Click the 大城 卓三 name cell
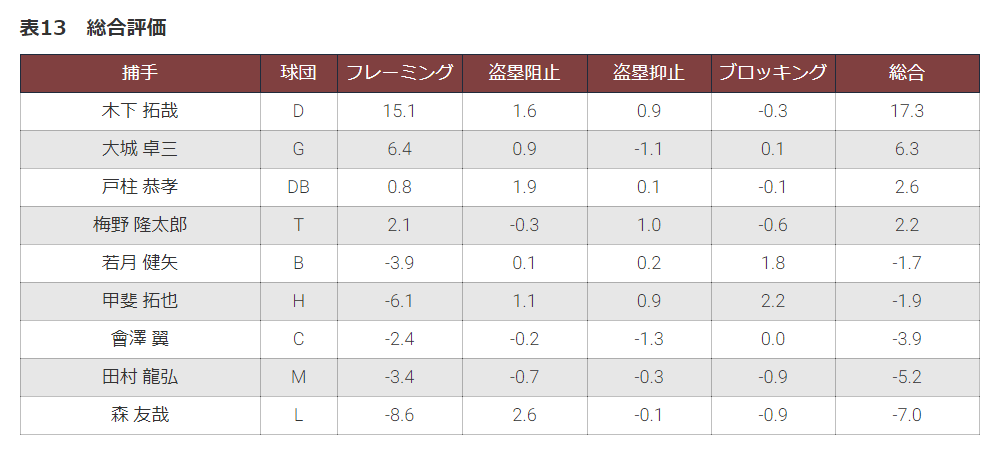This screenshot has height=455, width=997. 140,149
